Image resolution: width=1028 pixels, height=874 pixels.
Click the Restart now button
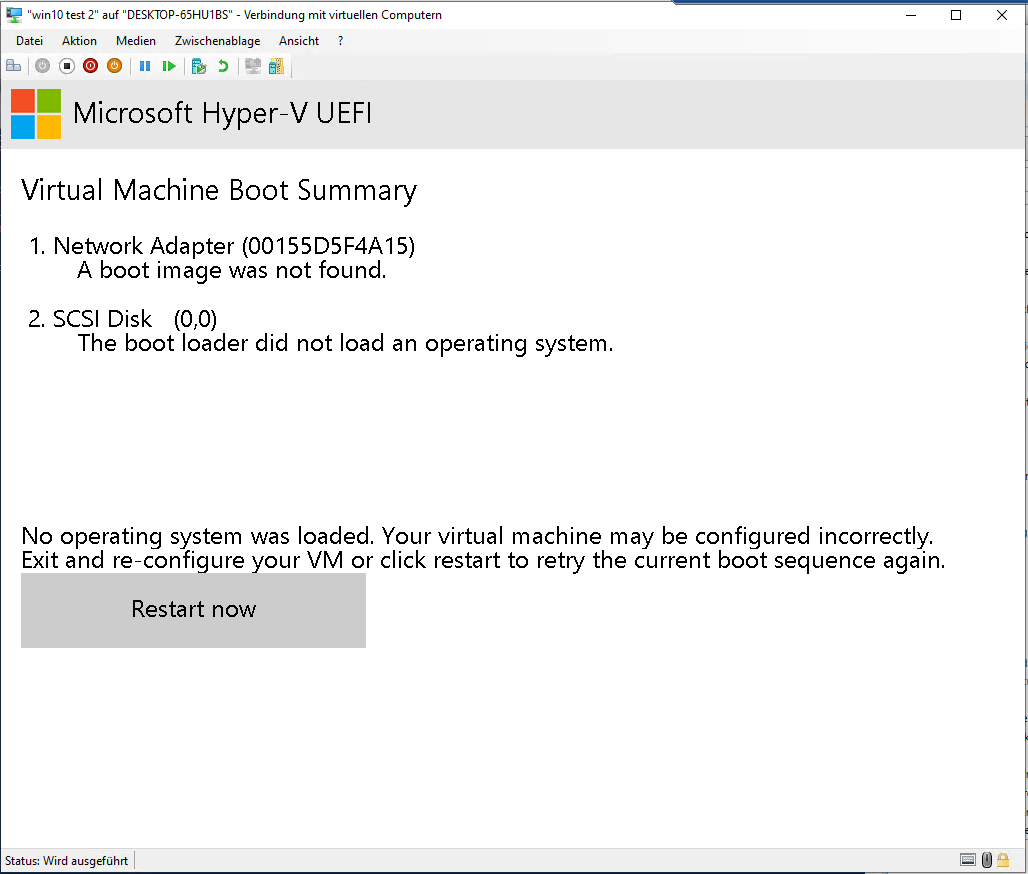click(x=193, y=610)
